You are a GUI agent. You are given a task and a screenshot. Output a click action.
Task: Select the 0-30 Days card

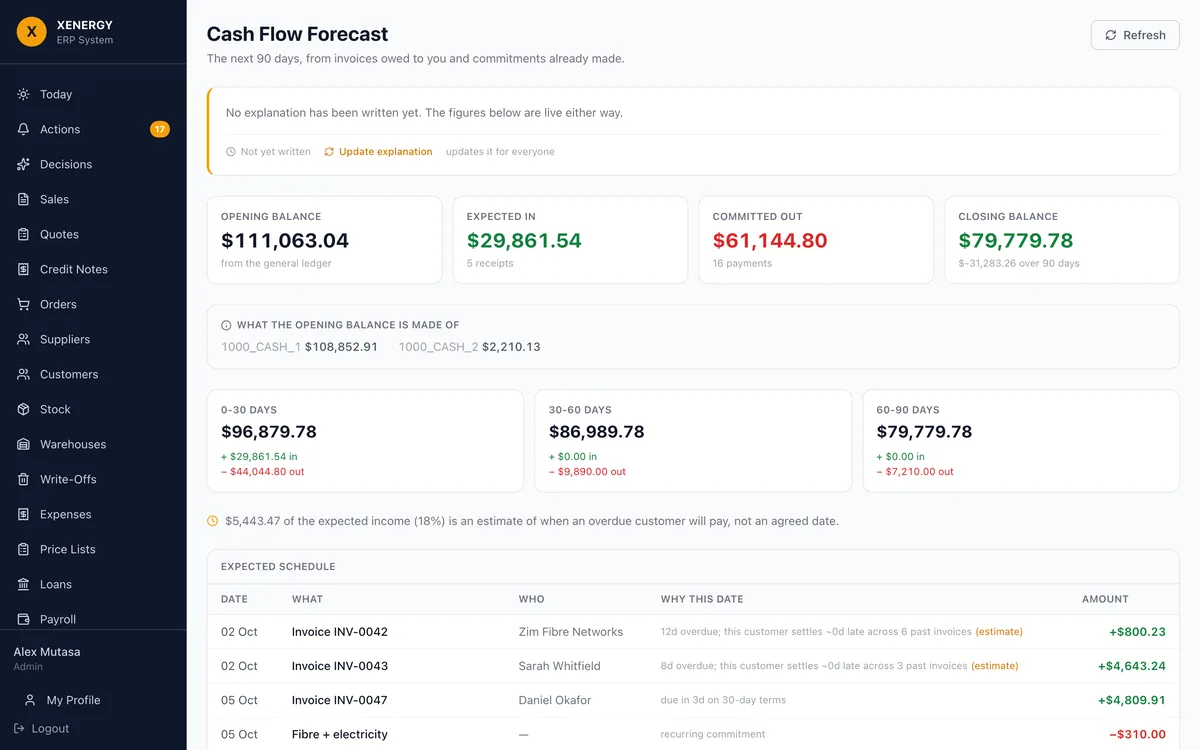tap(365, 441)
